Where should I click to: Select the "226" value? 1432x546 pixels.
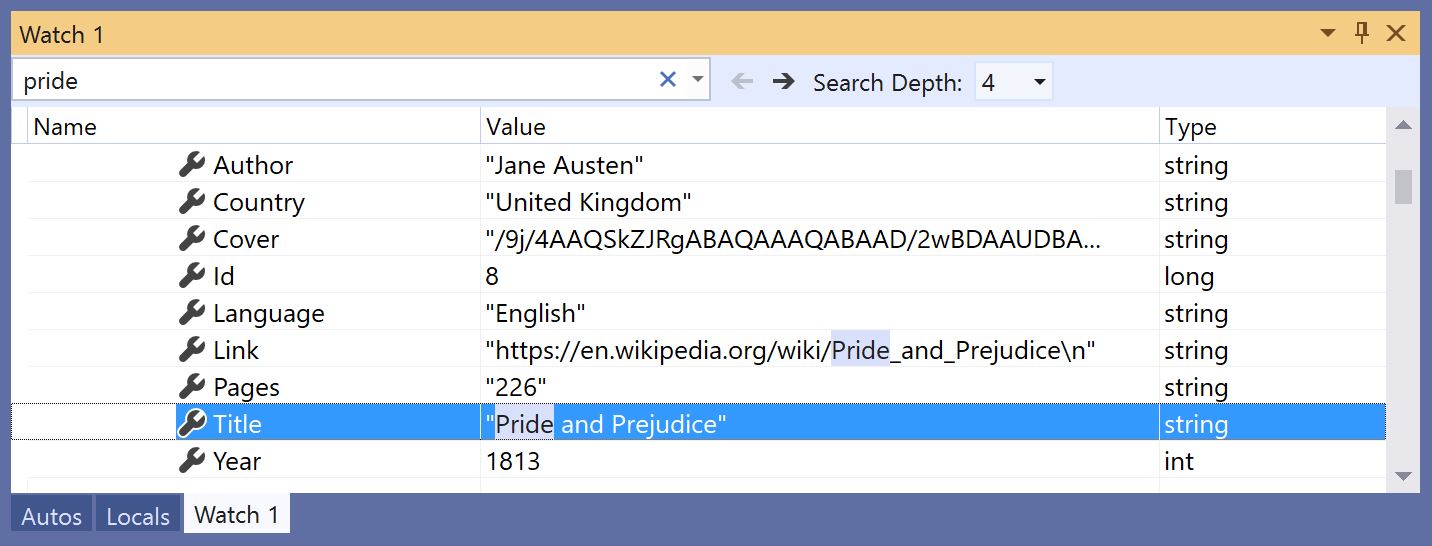(x=516, y=387)
